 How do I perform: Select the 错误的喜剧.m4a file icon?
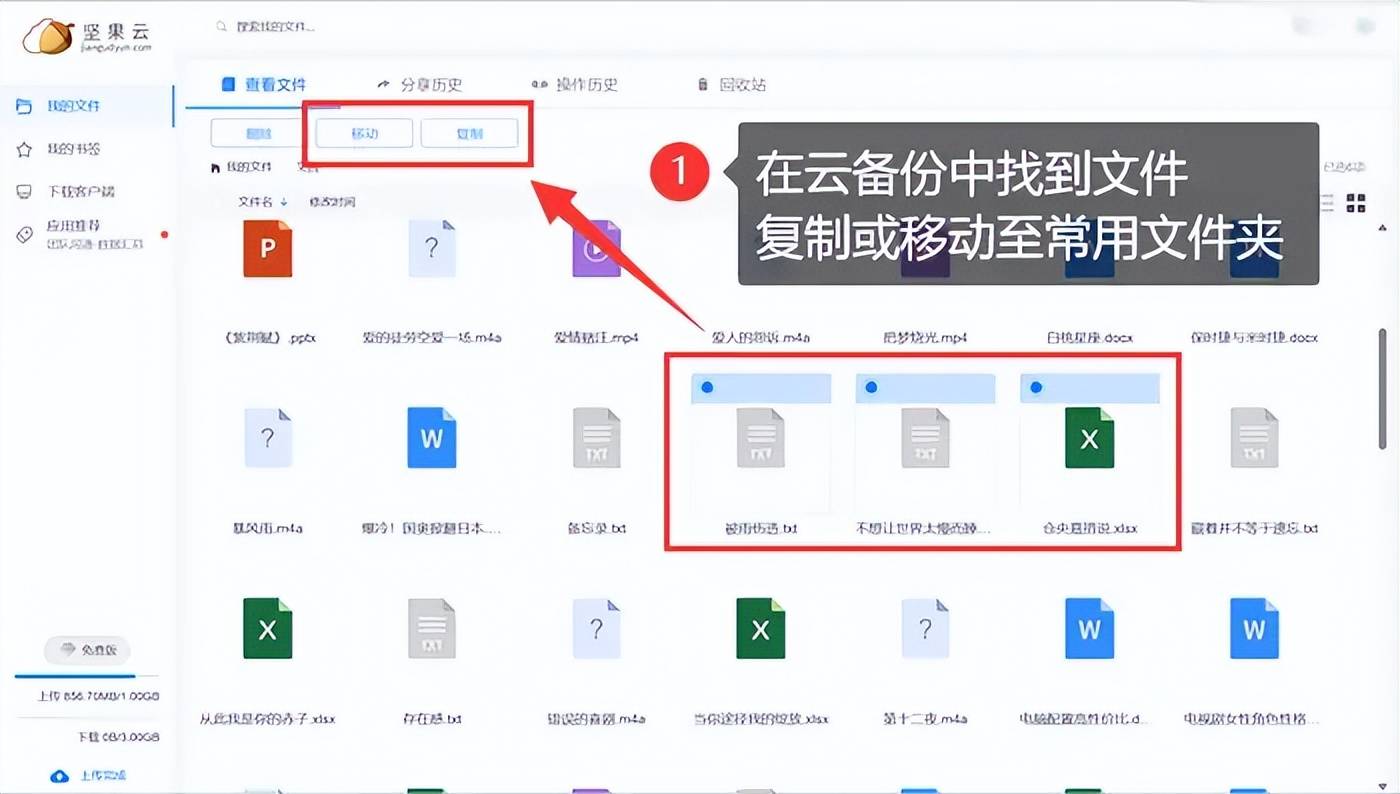tap(596, 628)
